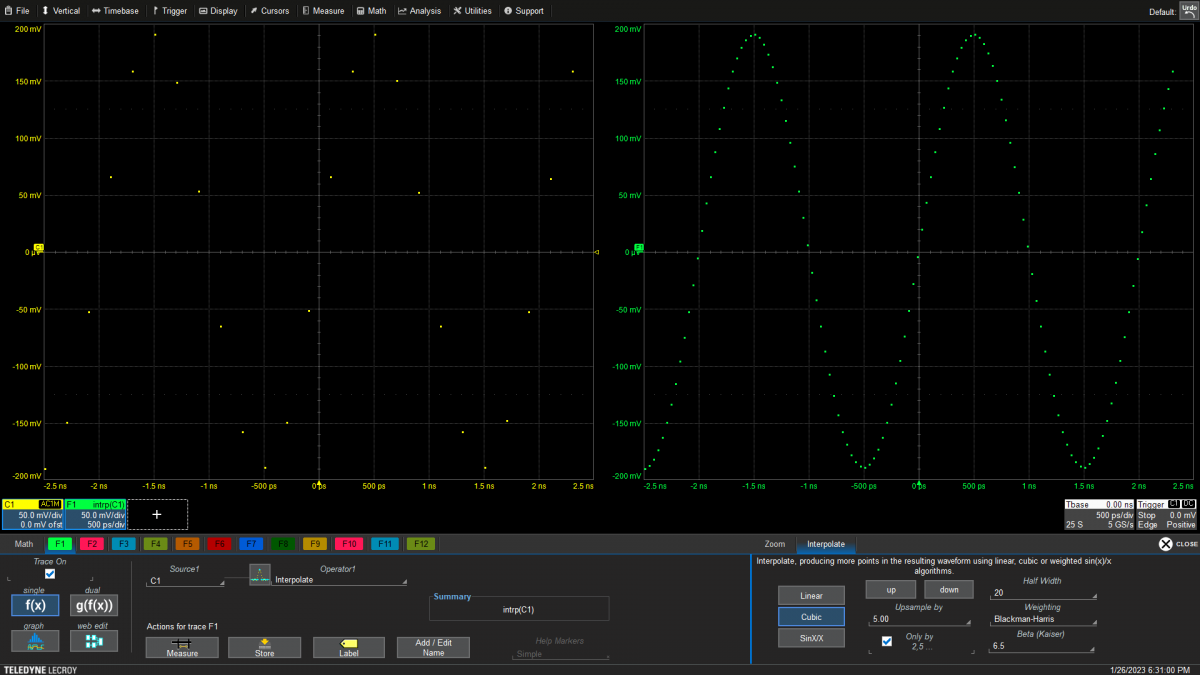1200x675 pixels.
Task: Switch to the Zoom tab
Action: 775,544
